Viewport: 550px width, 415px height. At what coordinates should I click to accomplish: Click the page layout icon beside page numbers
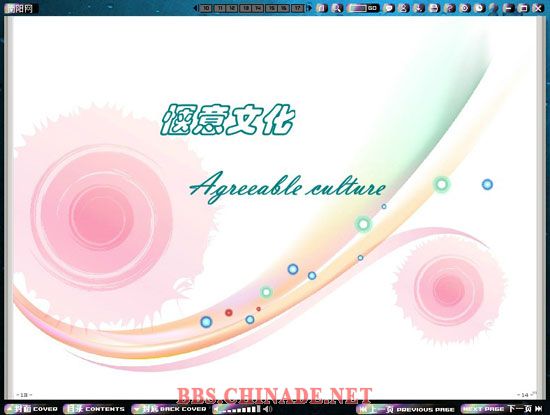coord(321,8)
